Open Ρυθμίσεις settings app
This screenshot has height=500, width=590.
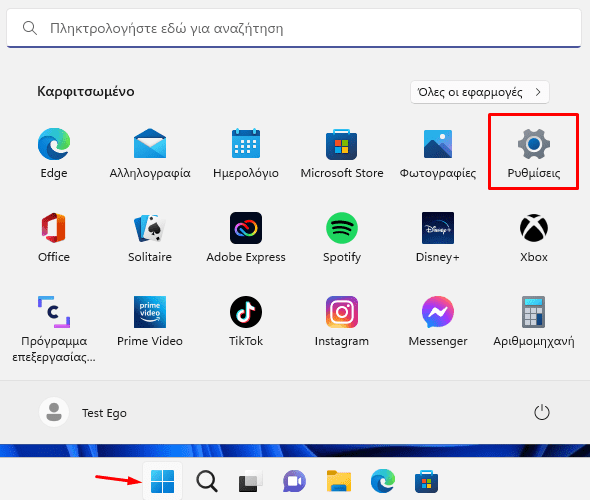tap(534, 153)
